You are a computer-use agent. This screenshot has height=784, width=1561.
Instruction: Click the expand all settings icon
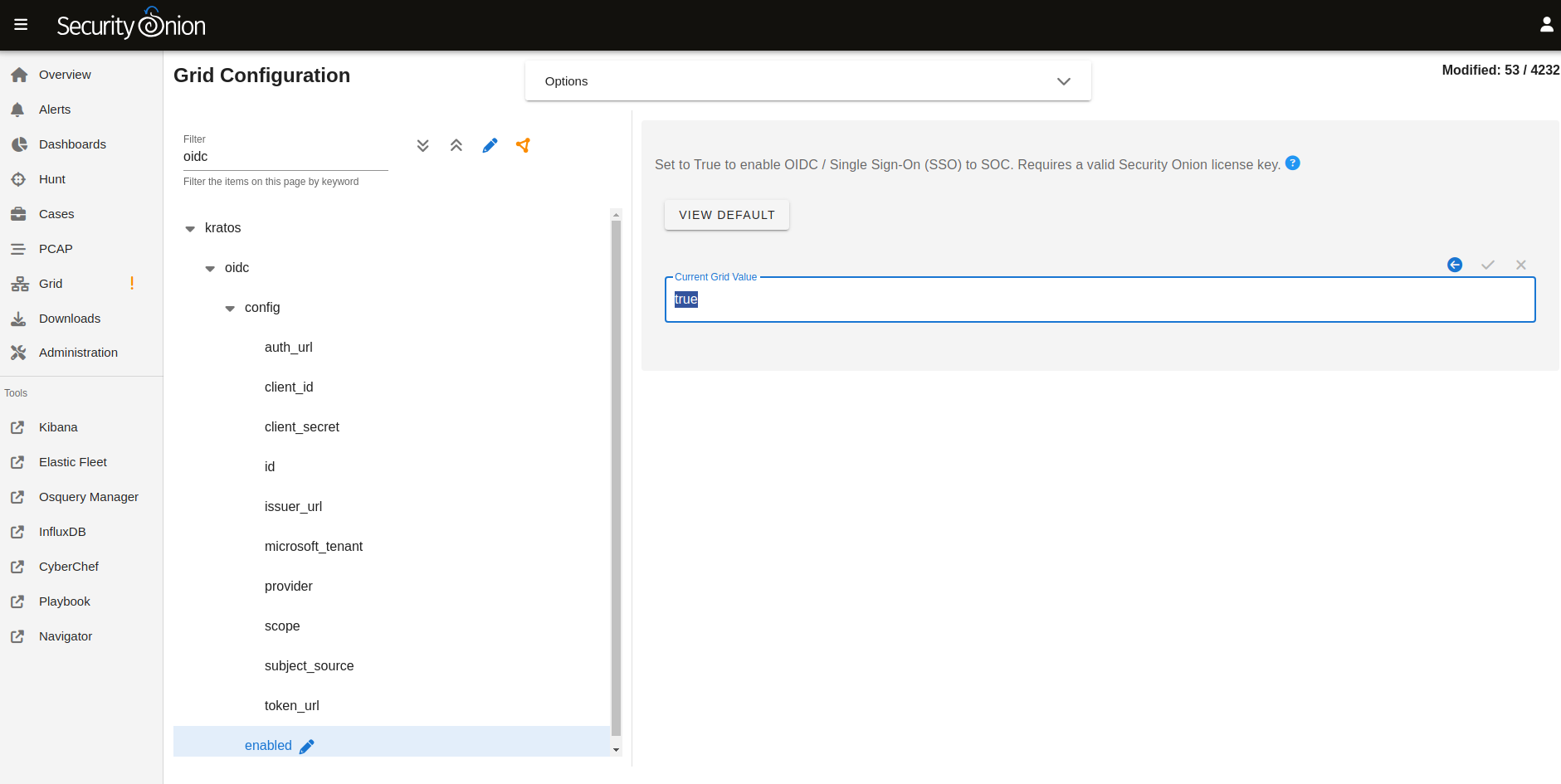(422, 146)
